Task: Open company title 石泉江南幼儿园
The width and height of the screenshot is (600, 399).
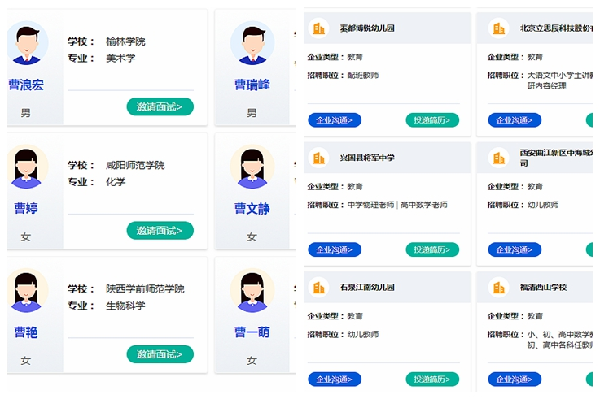Action: coord(367,287)
